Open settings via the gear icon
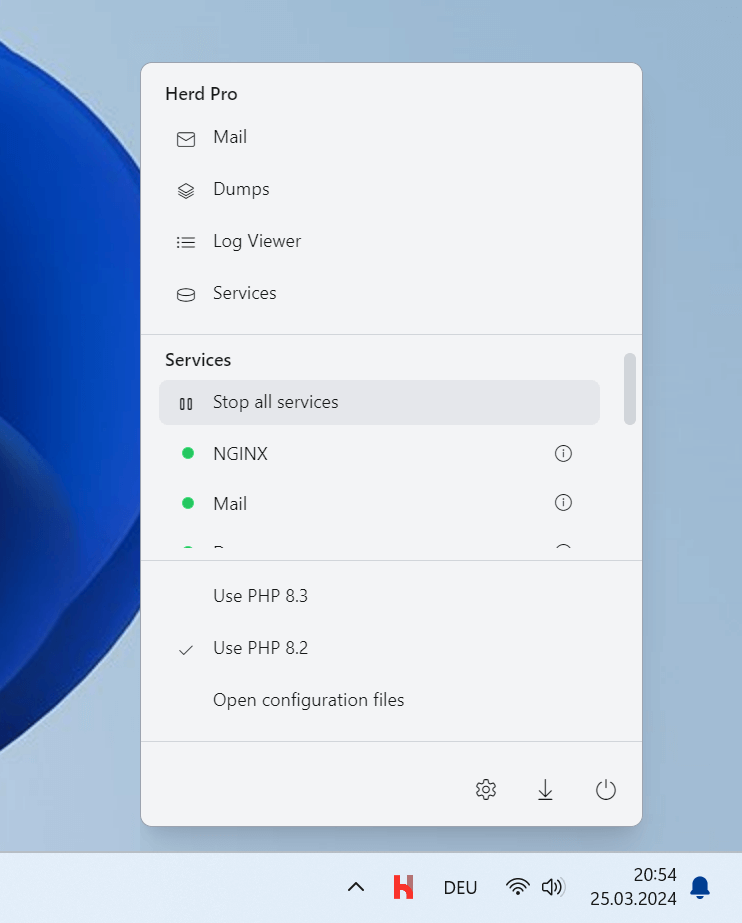 point(486,790)
